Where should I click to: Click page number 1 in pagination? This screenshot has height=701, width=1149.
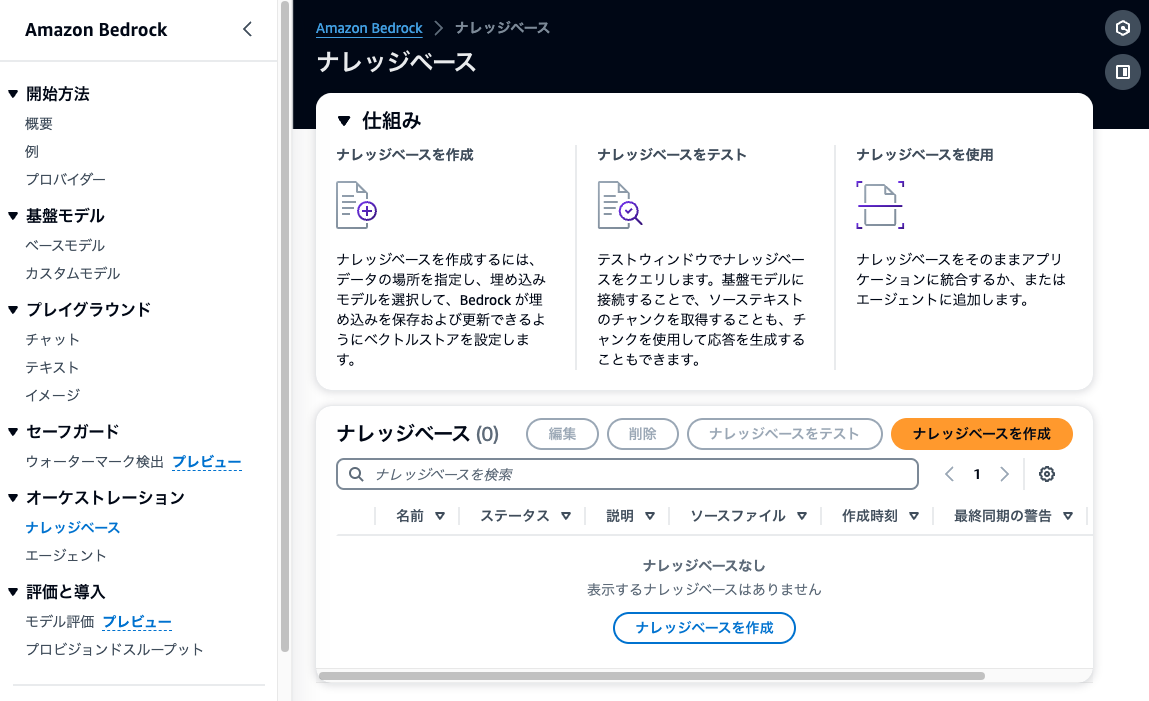click(977, 474)
